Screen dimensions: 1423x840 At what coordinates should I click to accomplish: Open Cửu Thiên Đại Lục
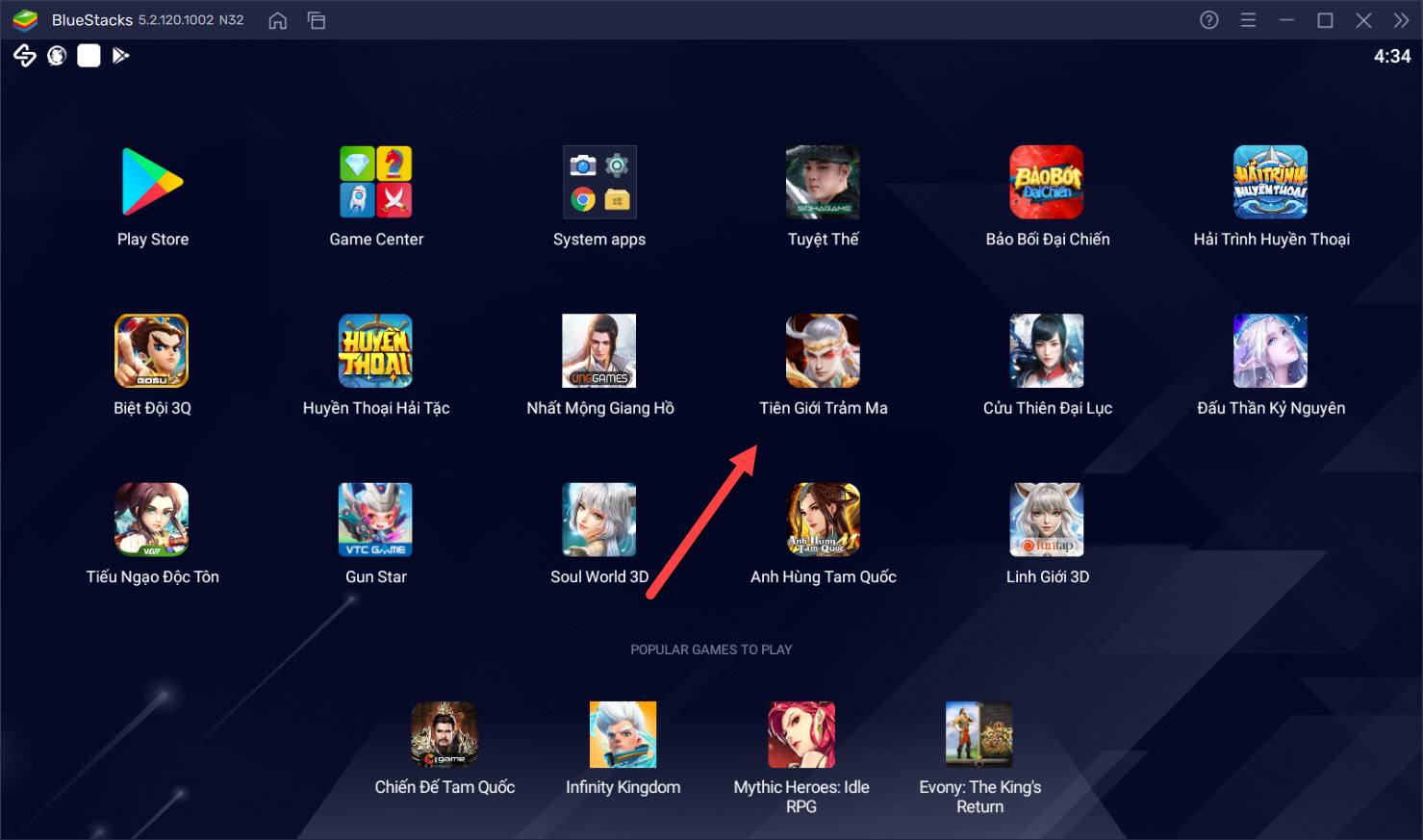coord(1047,351)
